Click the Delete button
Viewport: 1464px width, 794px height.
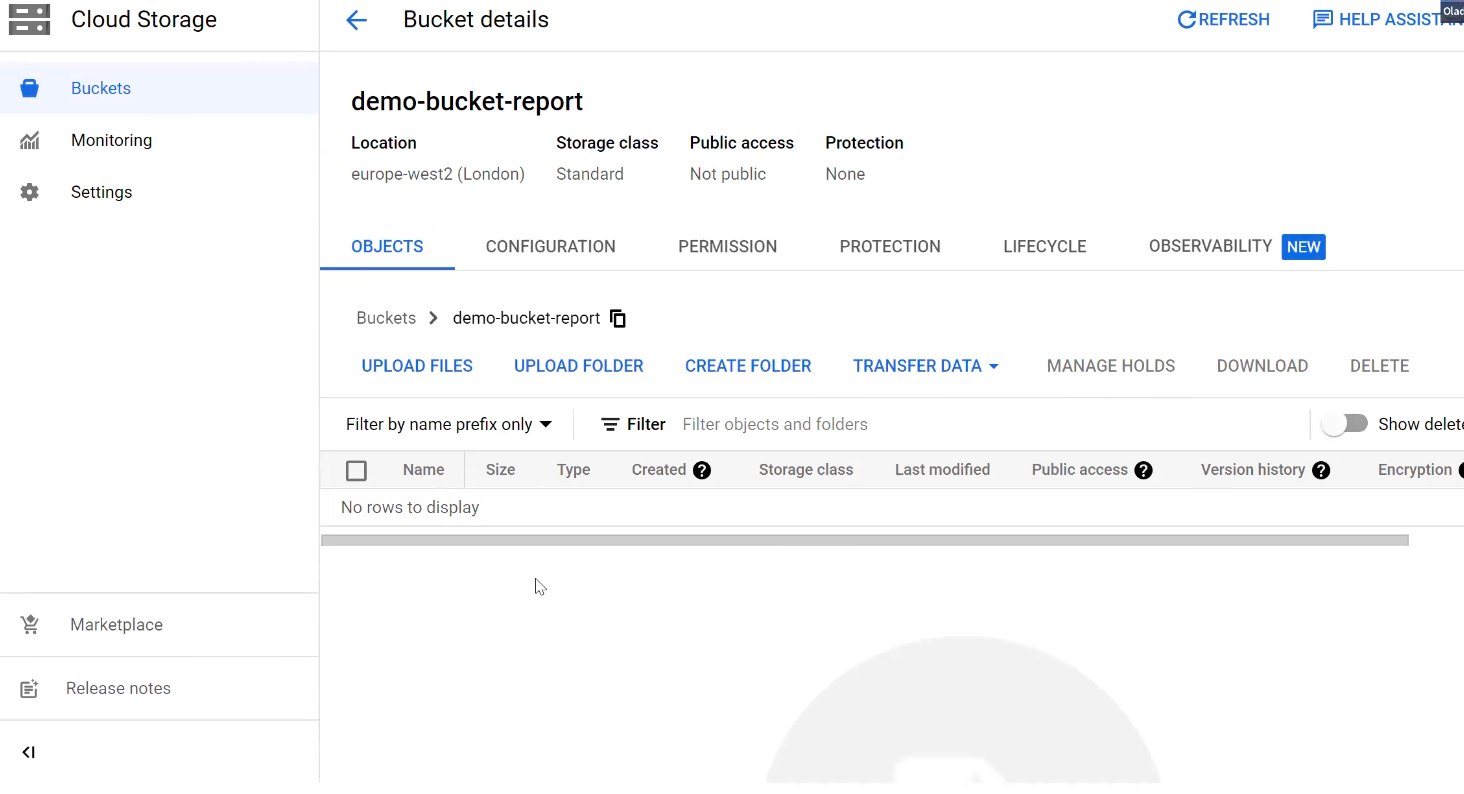1379,366
